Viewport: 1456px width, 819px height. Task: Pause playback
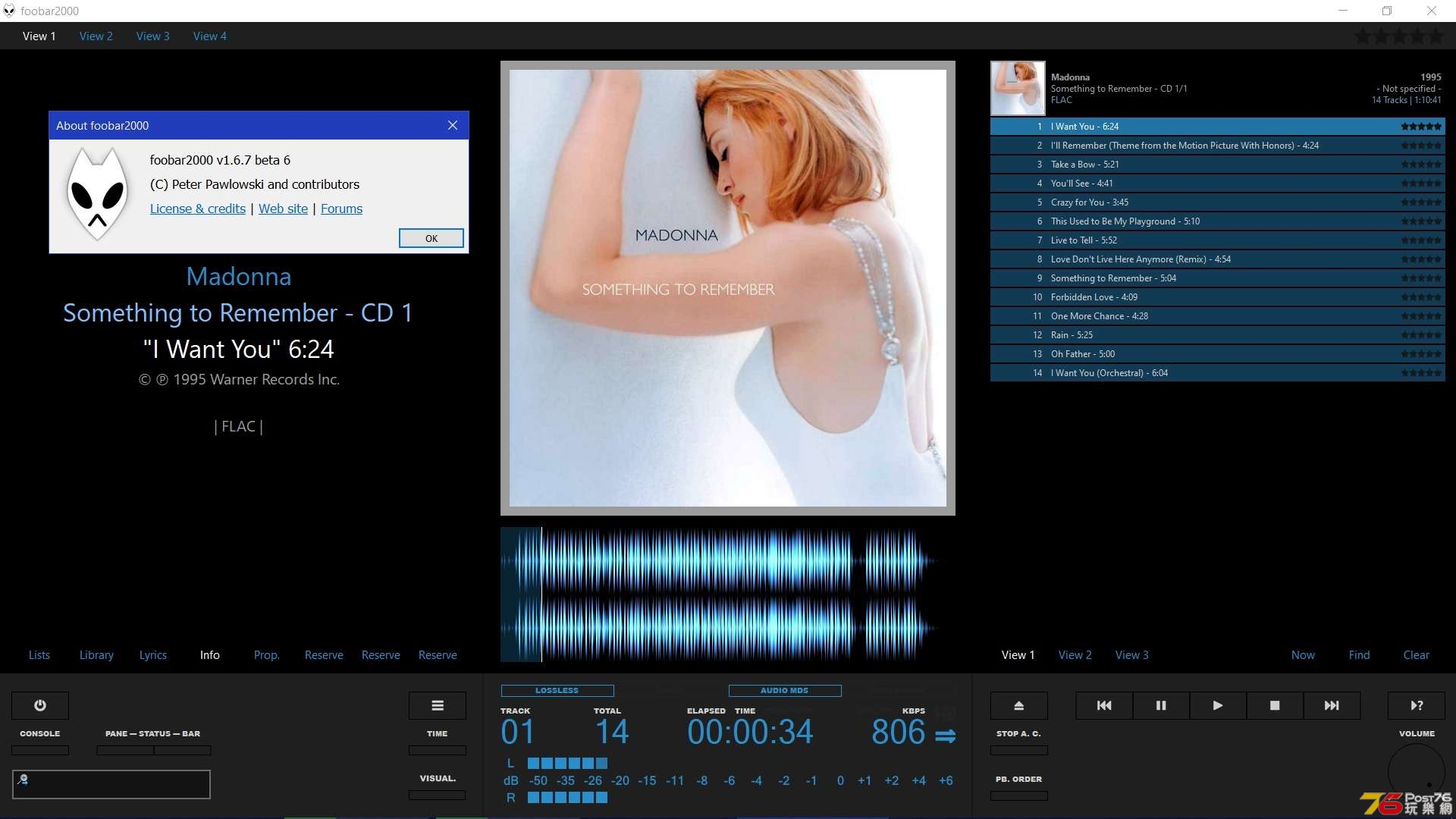click(x=1161, y=705)
